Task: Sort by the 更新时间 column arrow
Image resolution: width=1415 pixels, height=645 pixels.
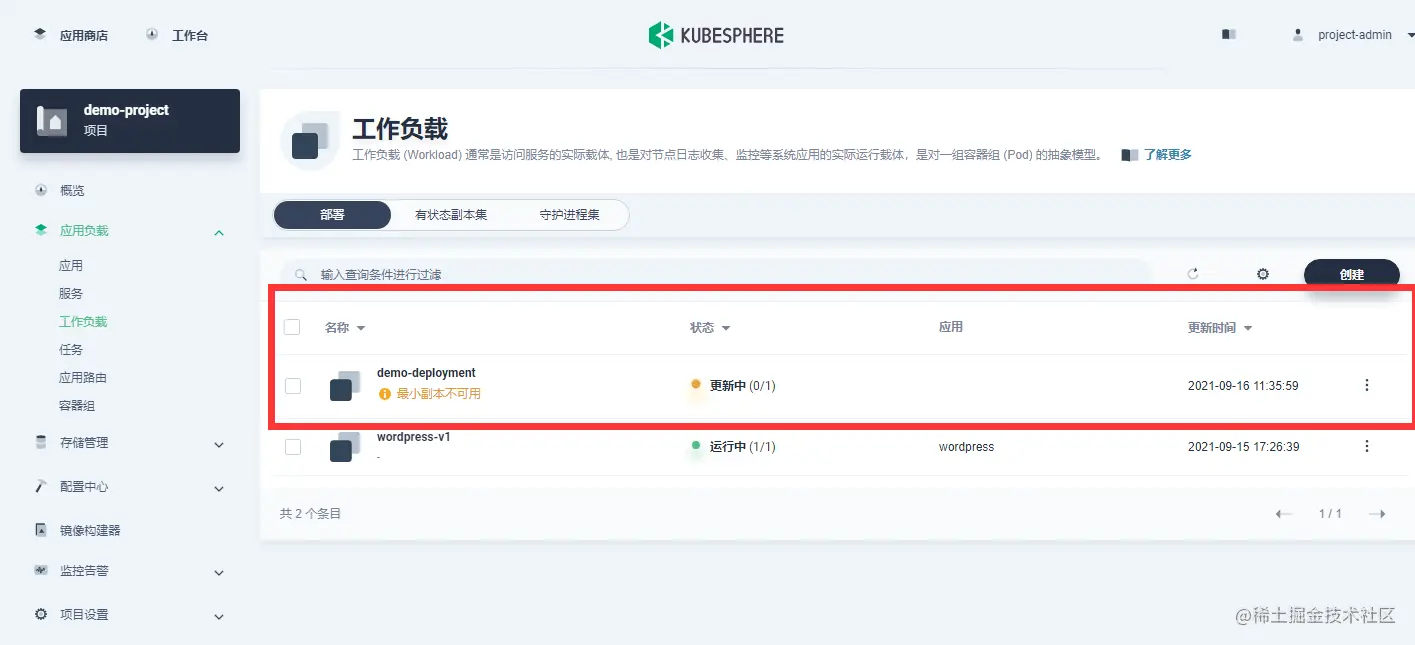Action: tap(1248, 328)
